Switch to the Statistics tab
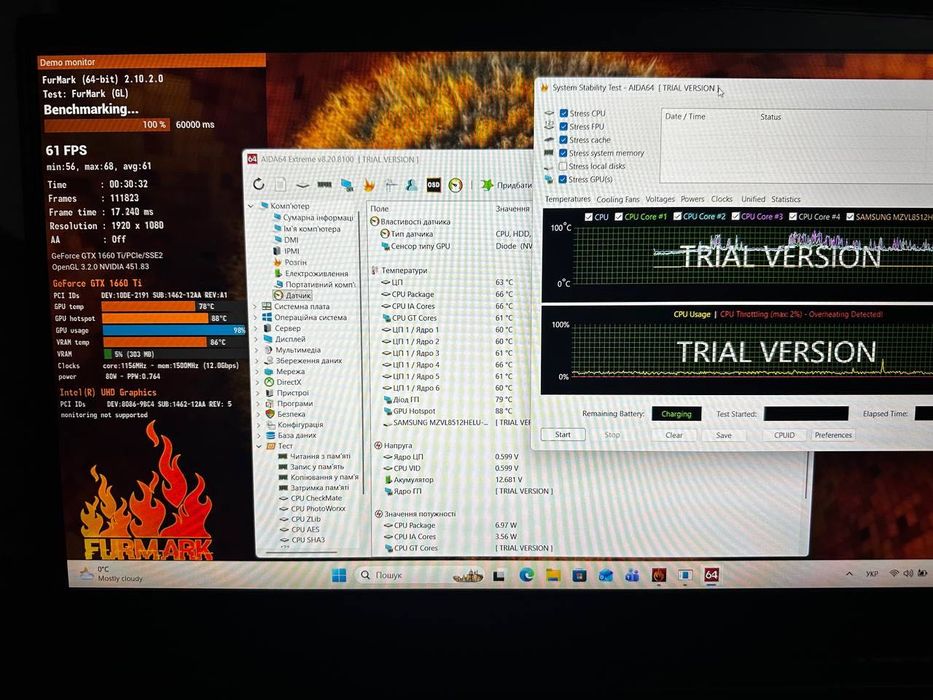933x700 pixels. (785, 199)
